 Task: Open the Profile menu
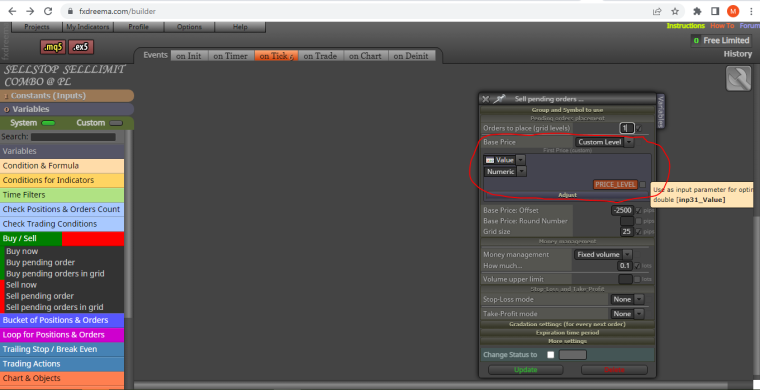tap(139, 27)
